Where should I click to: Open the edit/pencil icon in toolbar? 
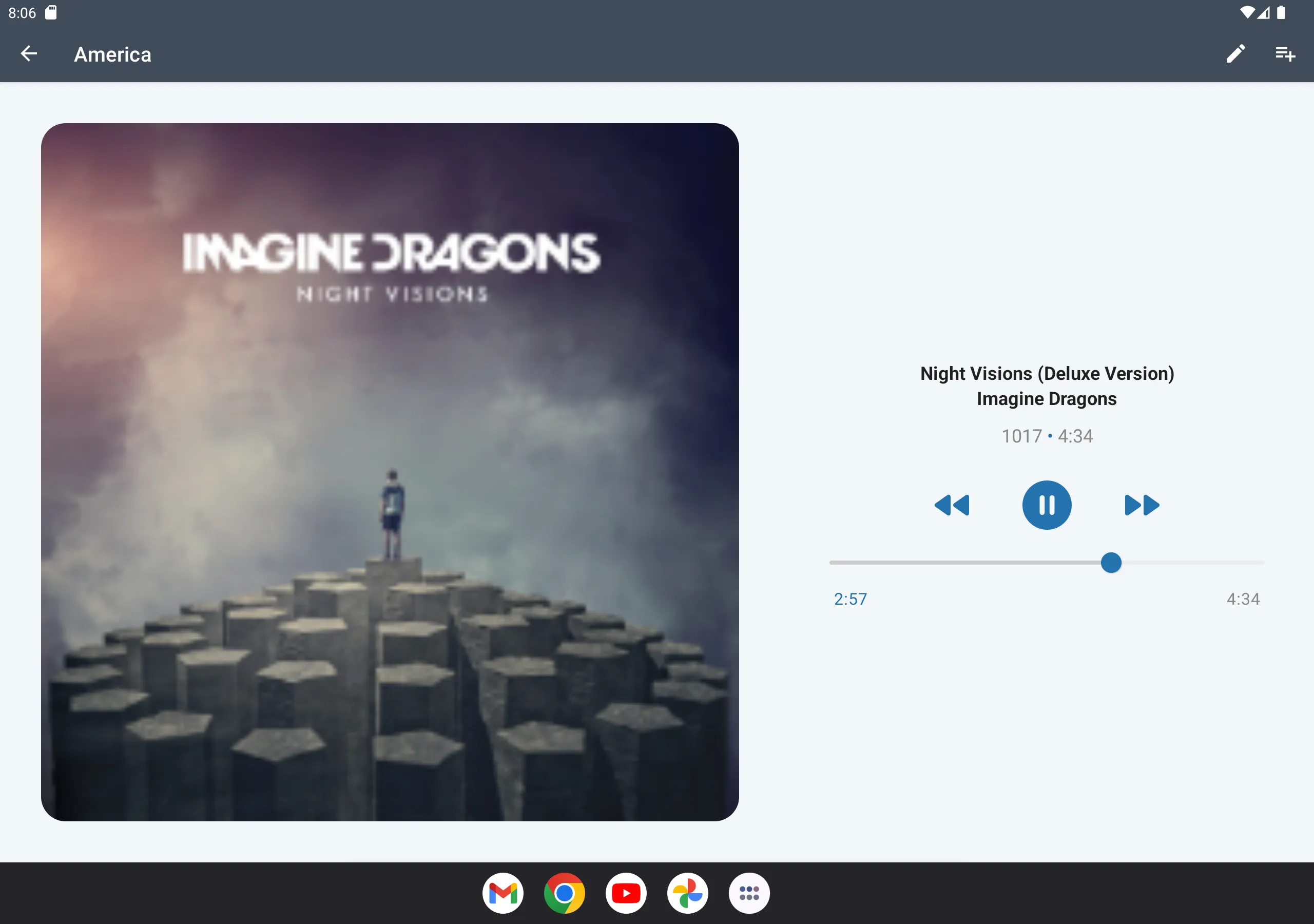pyautogui.click(x=1235, y=55)
